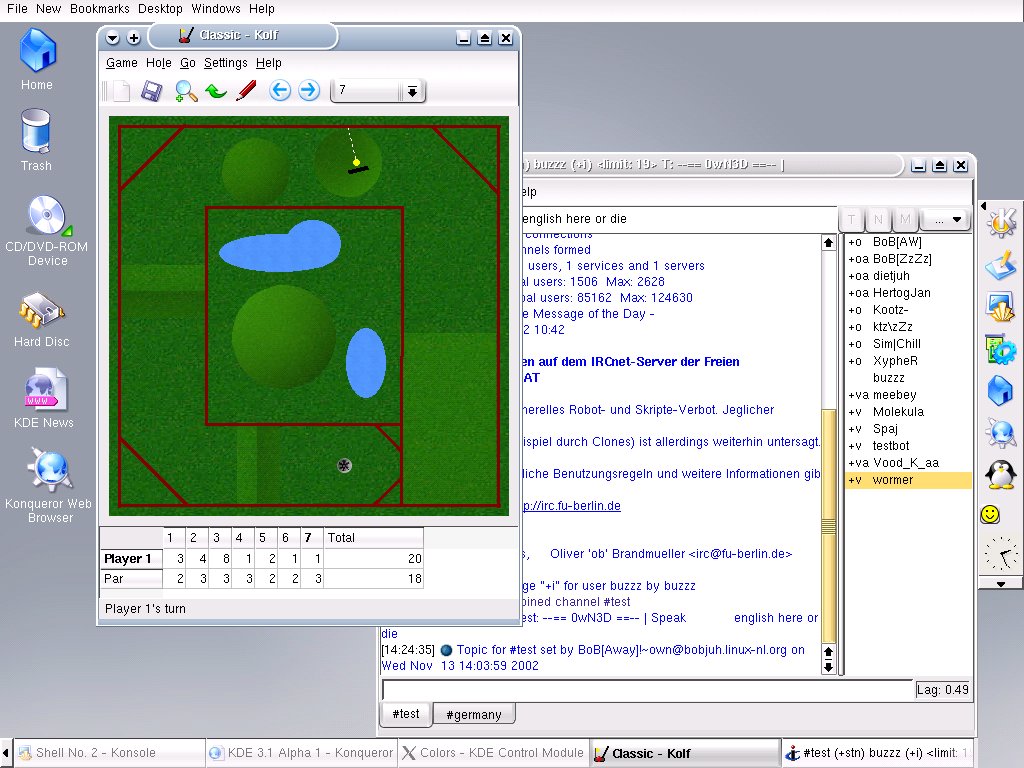Viewport: 1024px width, 768px height.
Task: Select Classic - Kolf taskbar button
Action: click(x=685, y=753)
